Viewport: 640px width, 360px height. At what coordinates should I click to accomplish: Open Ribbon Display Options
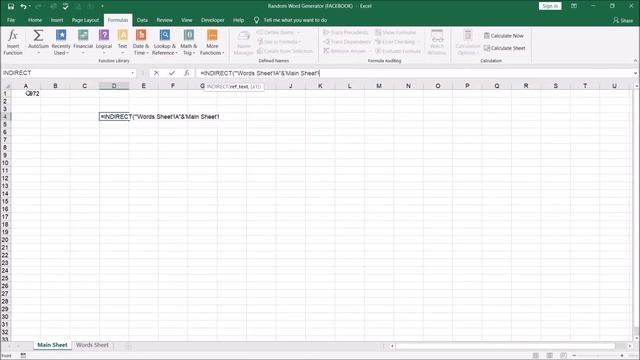(x=574, y=6)
